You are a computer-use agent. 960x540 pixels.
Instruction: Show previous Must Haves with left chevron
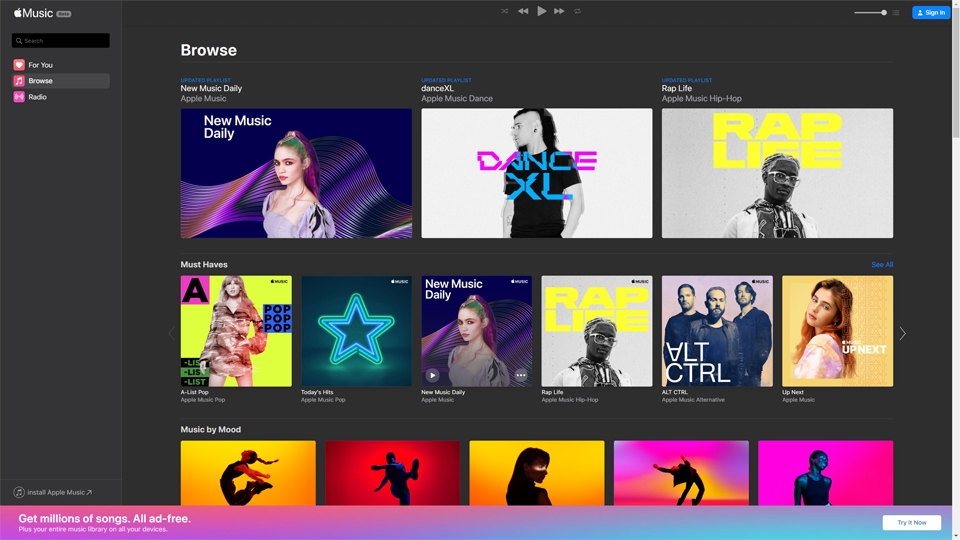click(171, 334)
